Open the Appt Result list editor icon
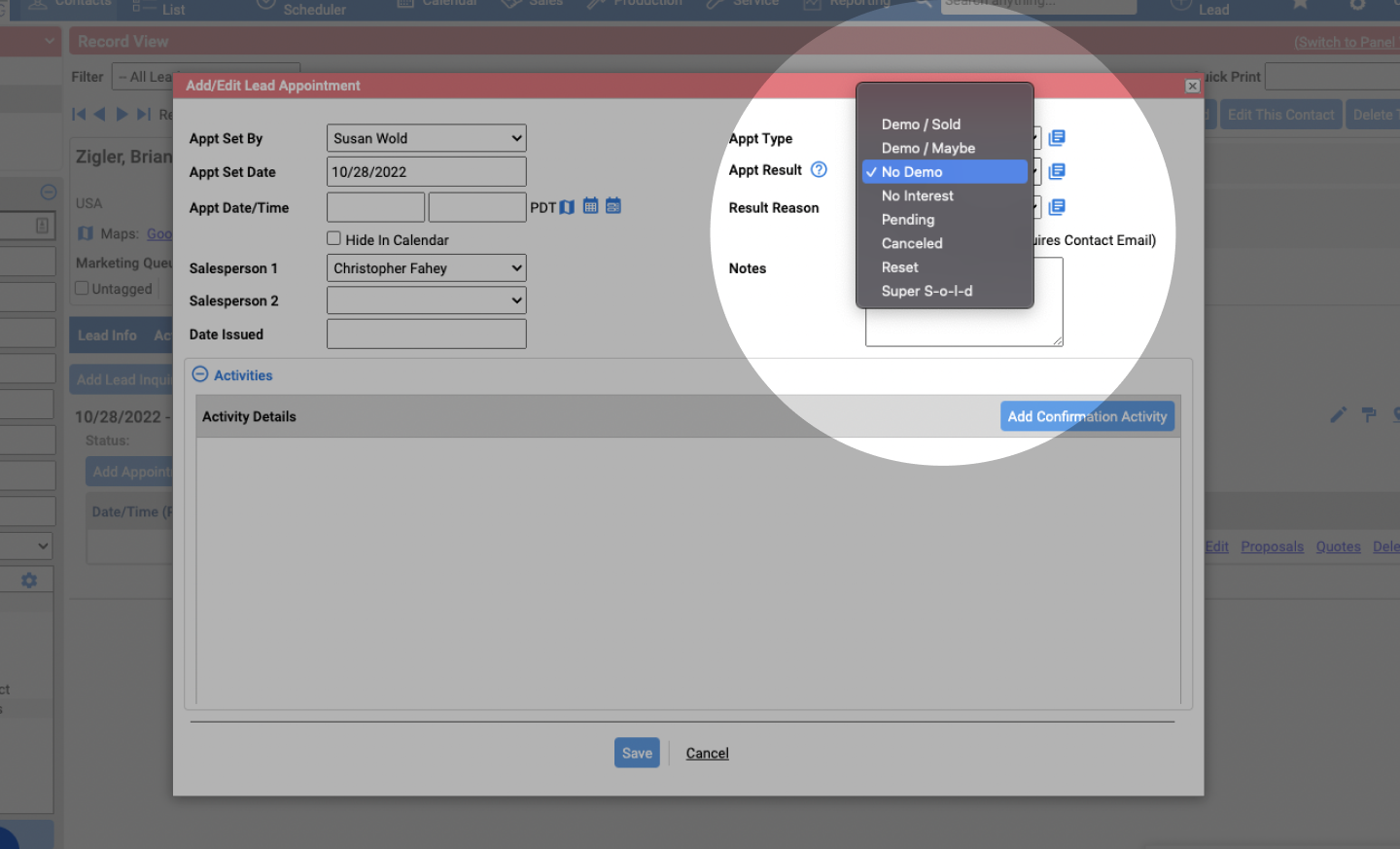1400x849 pixels. 1057,171
